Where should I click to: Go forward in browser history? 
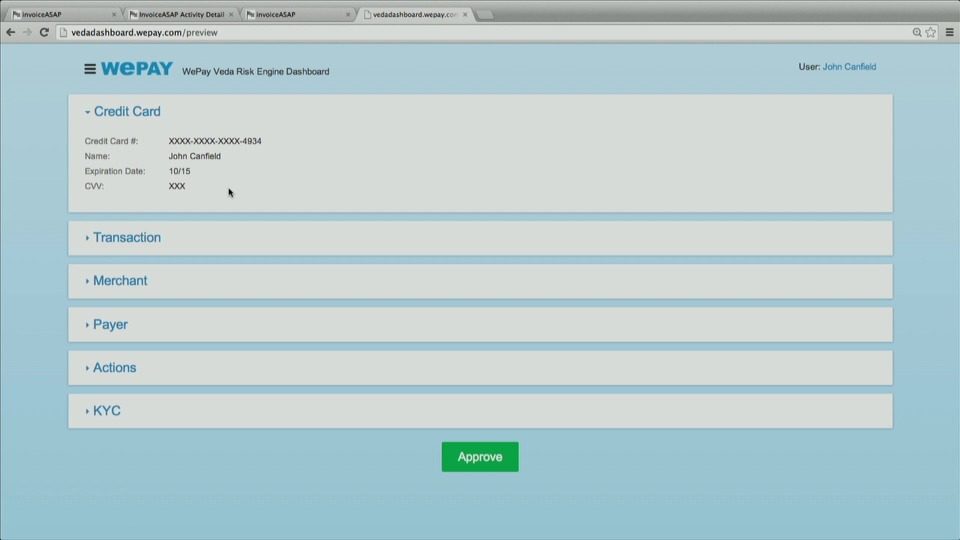[27, 32]
